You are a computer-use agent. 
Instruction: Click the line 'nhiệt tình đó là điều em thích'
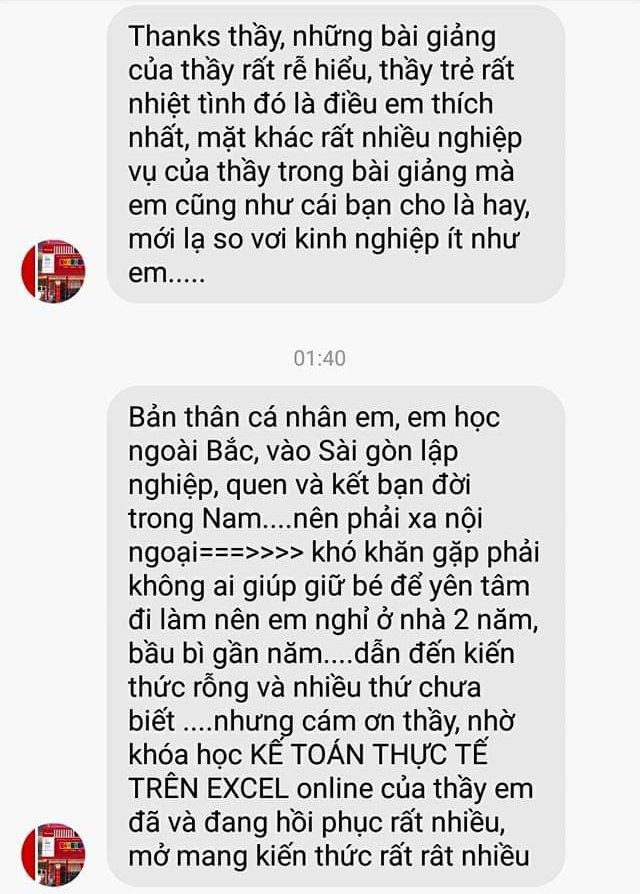click(x=311, y=104)
